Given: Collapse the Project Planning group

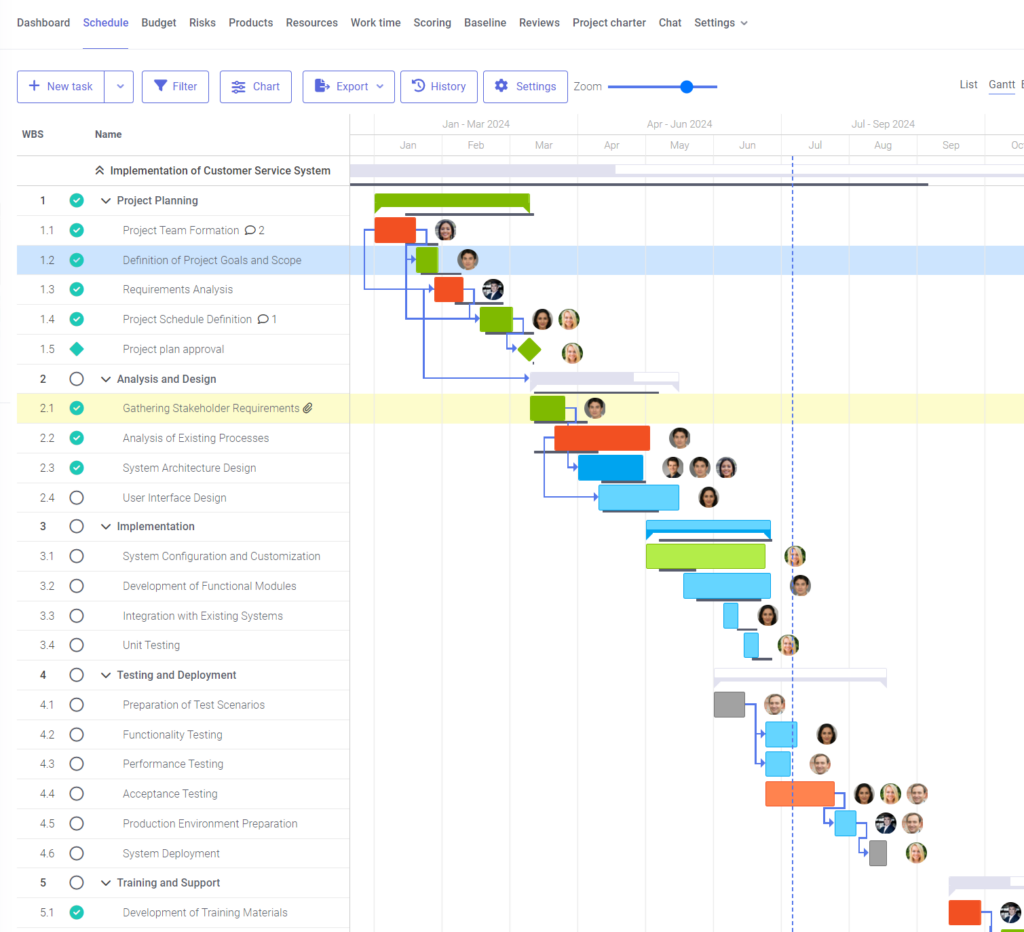Looking at the screenshot, I should pos(106,200).
